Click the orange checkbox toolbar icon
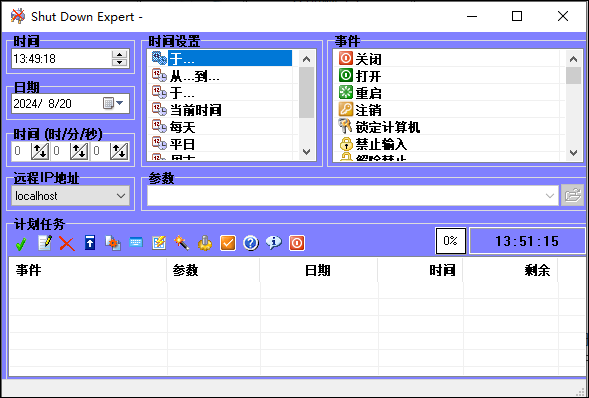The width and height of the screenshot is (589, 398). pyautogui.click(x=228, y=243)
